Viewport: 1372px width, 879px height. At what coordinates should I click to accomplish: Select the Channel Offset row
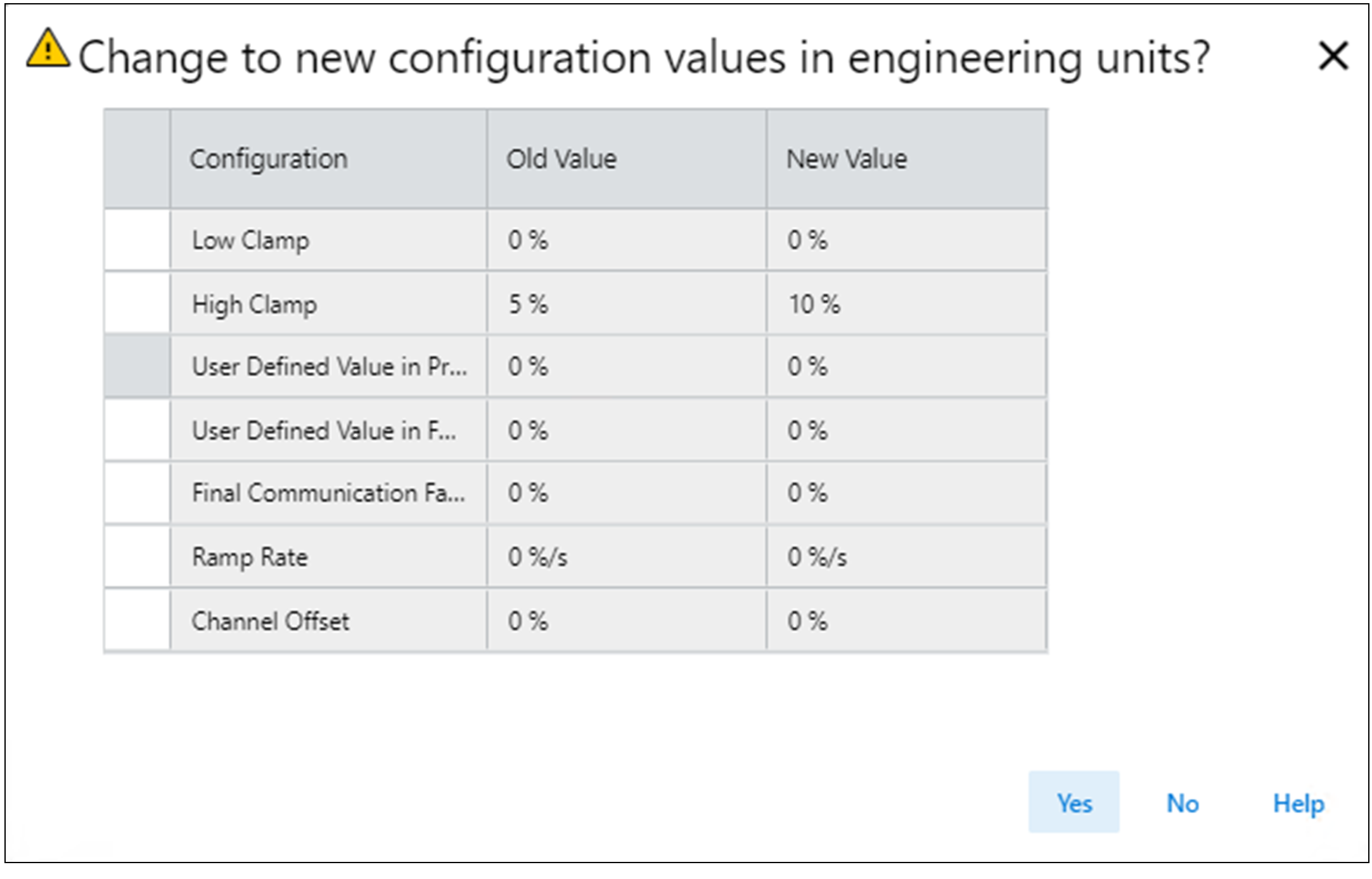coord(270,621)
